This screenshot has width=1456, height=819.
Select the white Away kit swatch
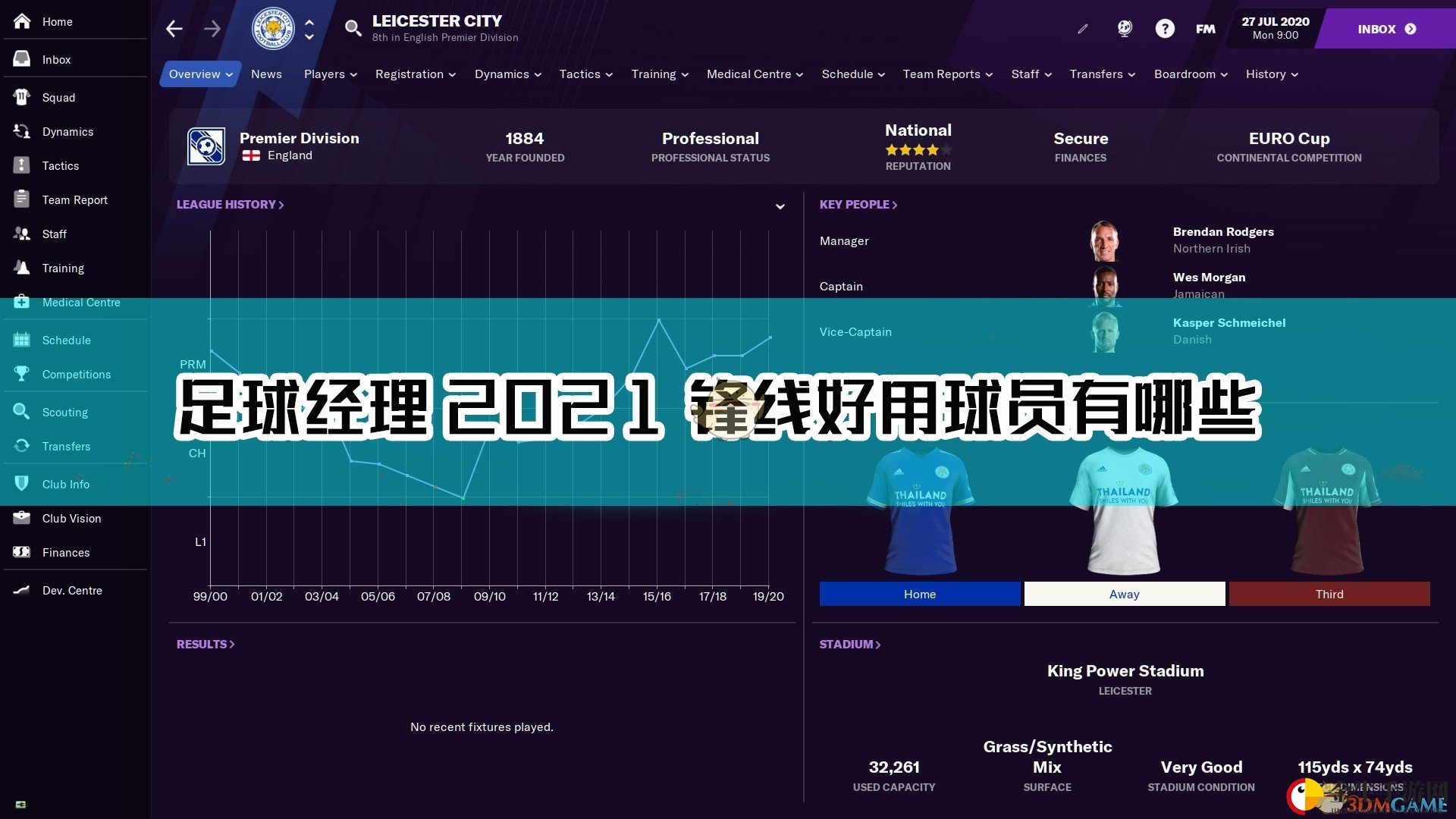[x=1125, y=594]
